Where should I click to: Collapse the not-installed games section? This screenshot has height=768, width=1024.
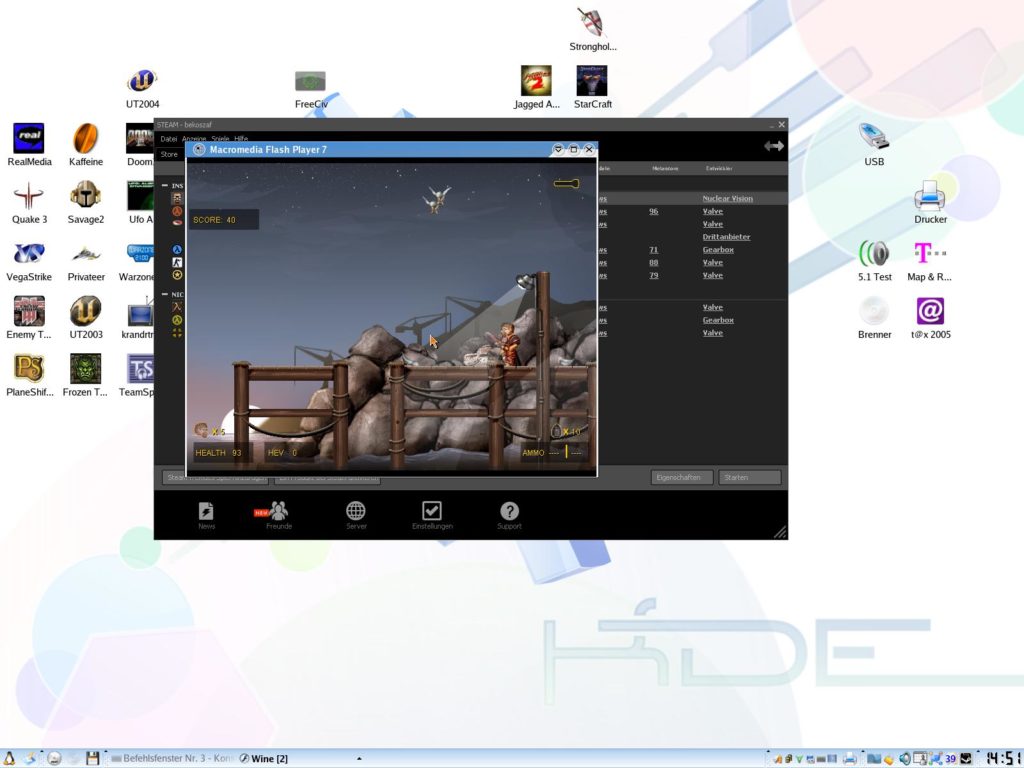tap(165, 295)
